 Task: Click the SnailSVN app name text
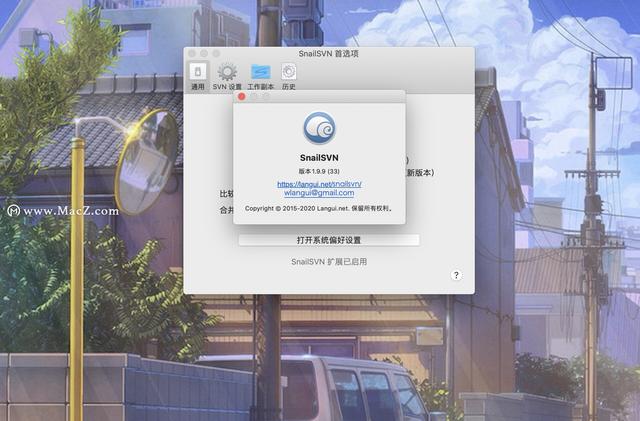click(x=319, y=158)
